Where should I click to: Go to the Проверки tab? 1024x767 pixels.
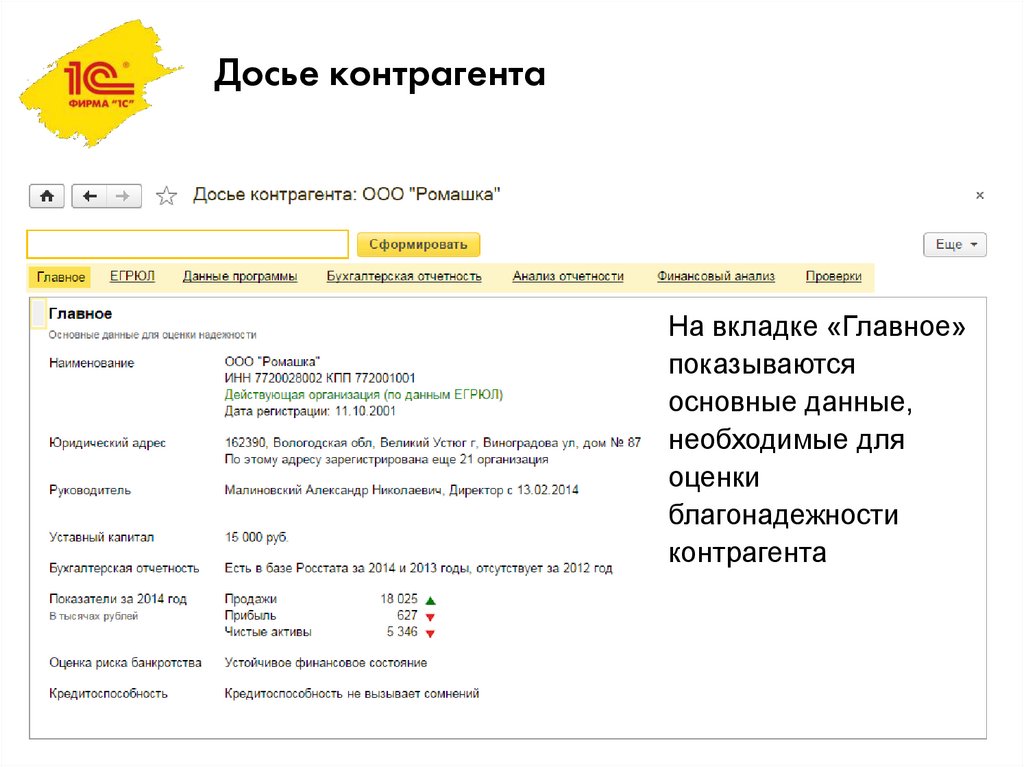click(834, 276)
